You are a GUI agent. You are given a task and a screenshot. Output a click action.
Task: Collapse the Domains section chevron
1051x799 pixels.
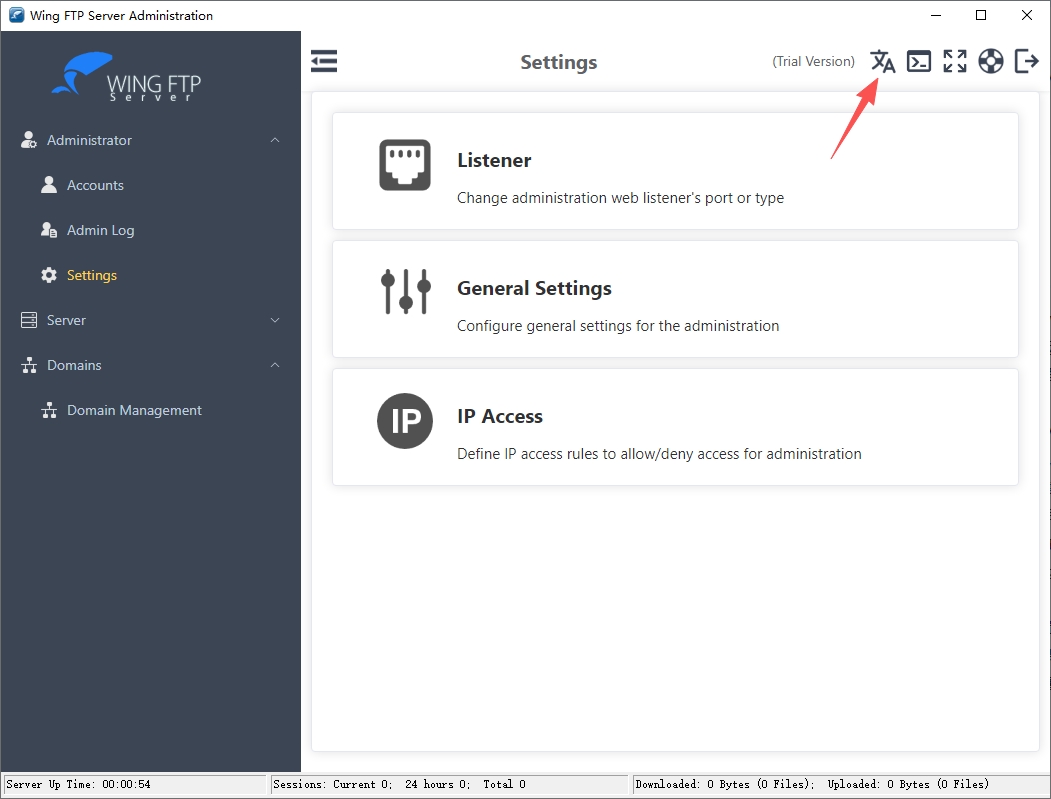tap(275, 365)
